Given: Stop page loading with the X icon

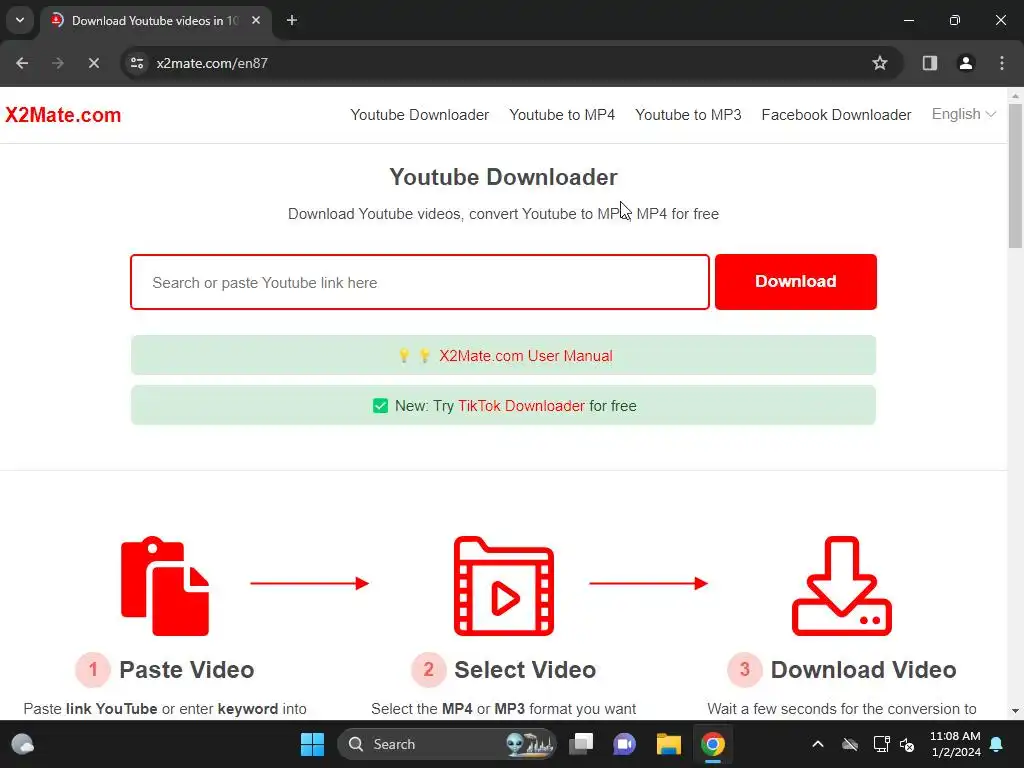Looking at the screenshot, I should (93, 63).
